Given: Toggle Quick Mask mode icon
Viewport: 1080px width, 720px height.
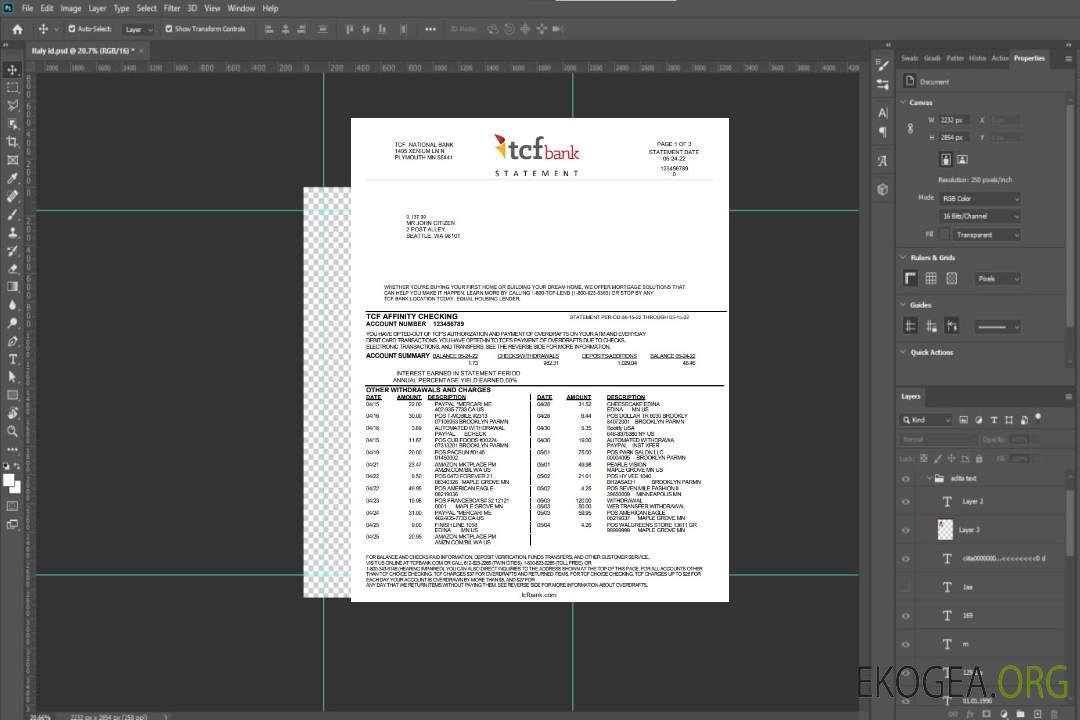Looking at the screenshot, I should point(12,506).
